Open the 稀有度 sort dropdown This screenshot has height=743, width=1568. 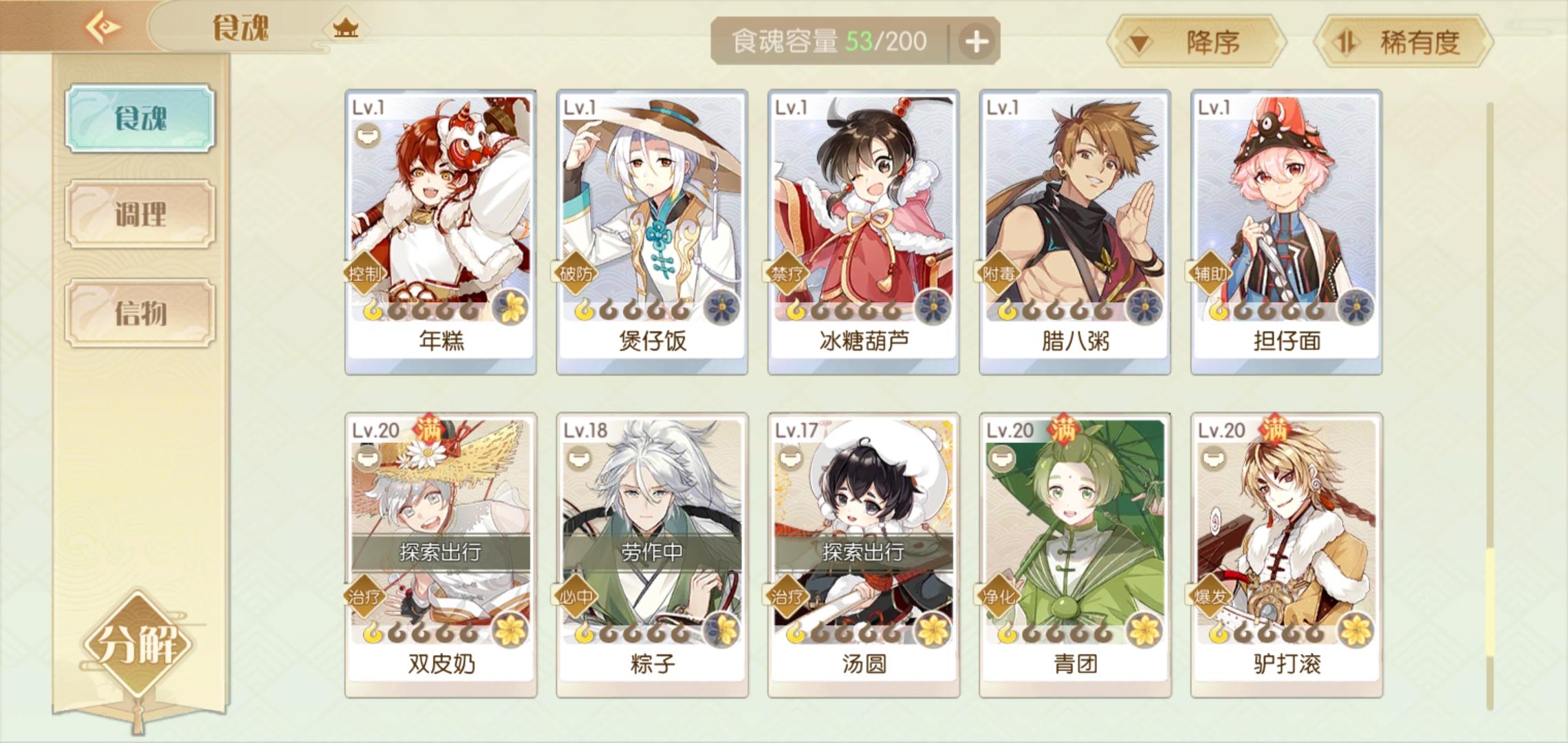[1403, 43]
